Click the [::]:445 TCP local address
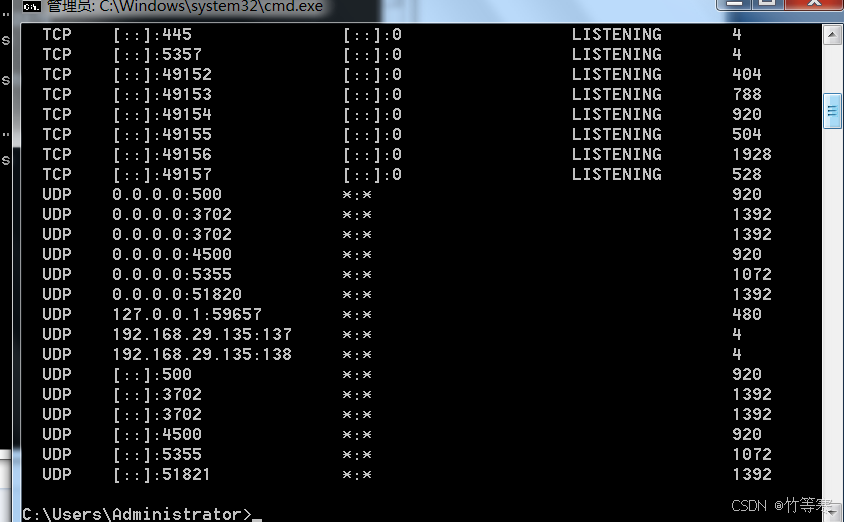This screenshot has height=522, width=844. click(x=152, y=34)
